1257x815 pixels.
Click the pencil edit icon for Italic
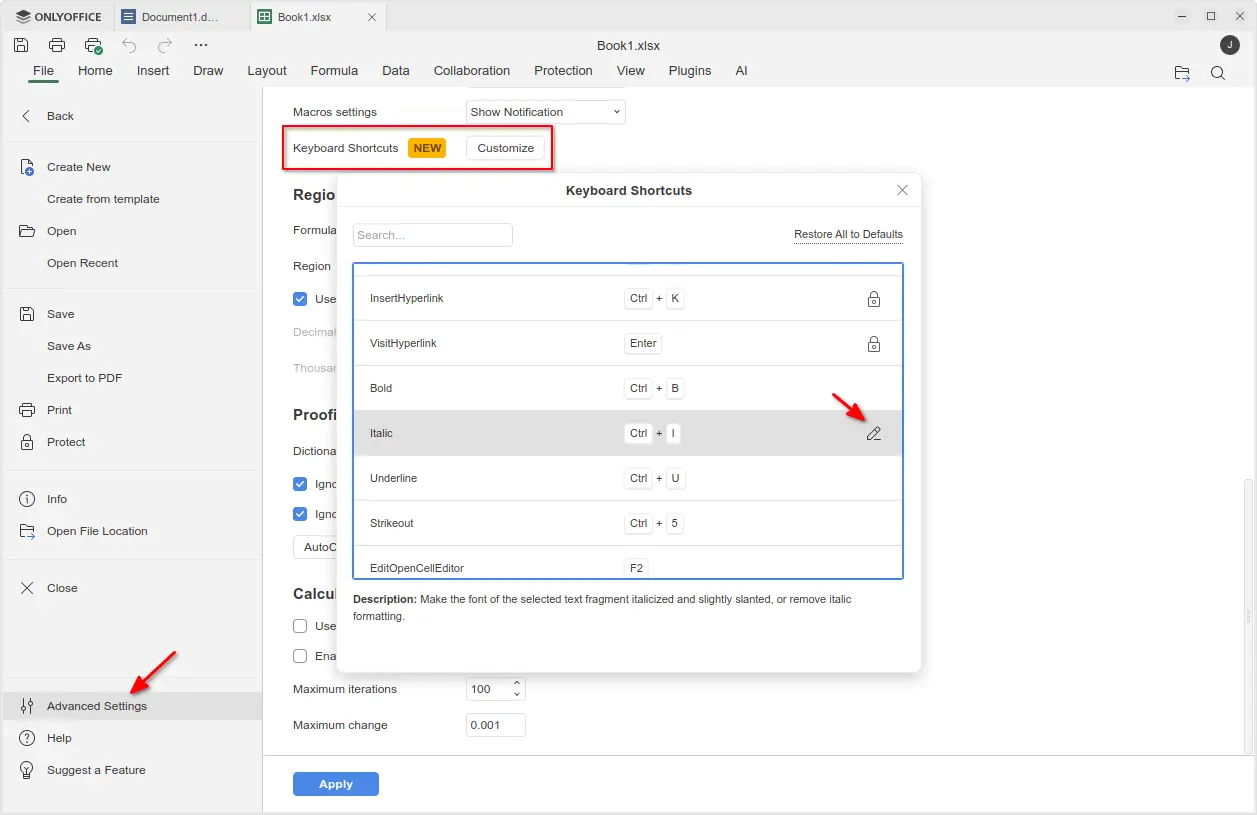coord(873,434)
